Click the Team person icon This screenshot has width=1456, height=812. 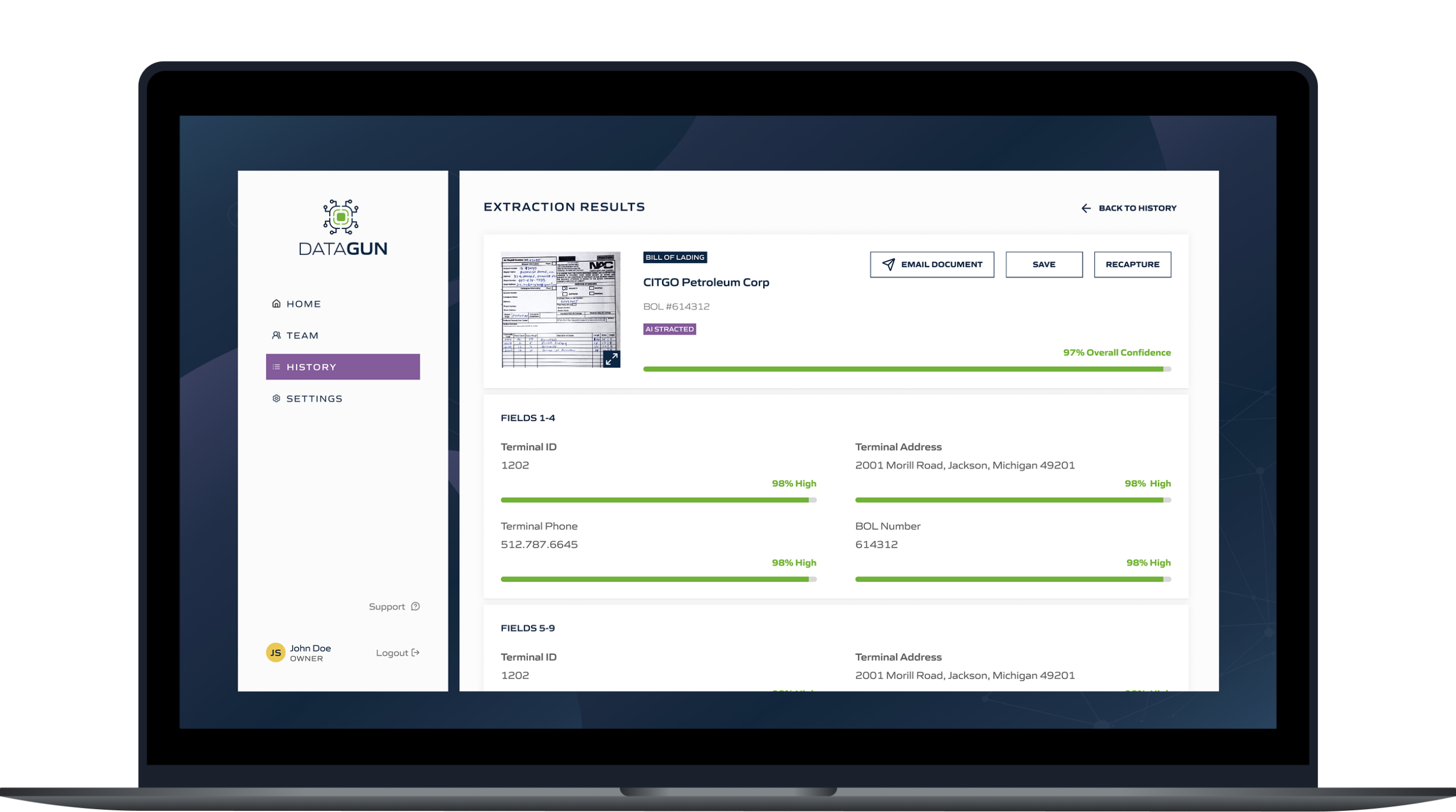tap(276, 335)
